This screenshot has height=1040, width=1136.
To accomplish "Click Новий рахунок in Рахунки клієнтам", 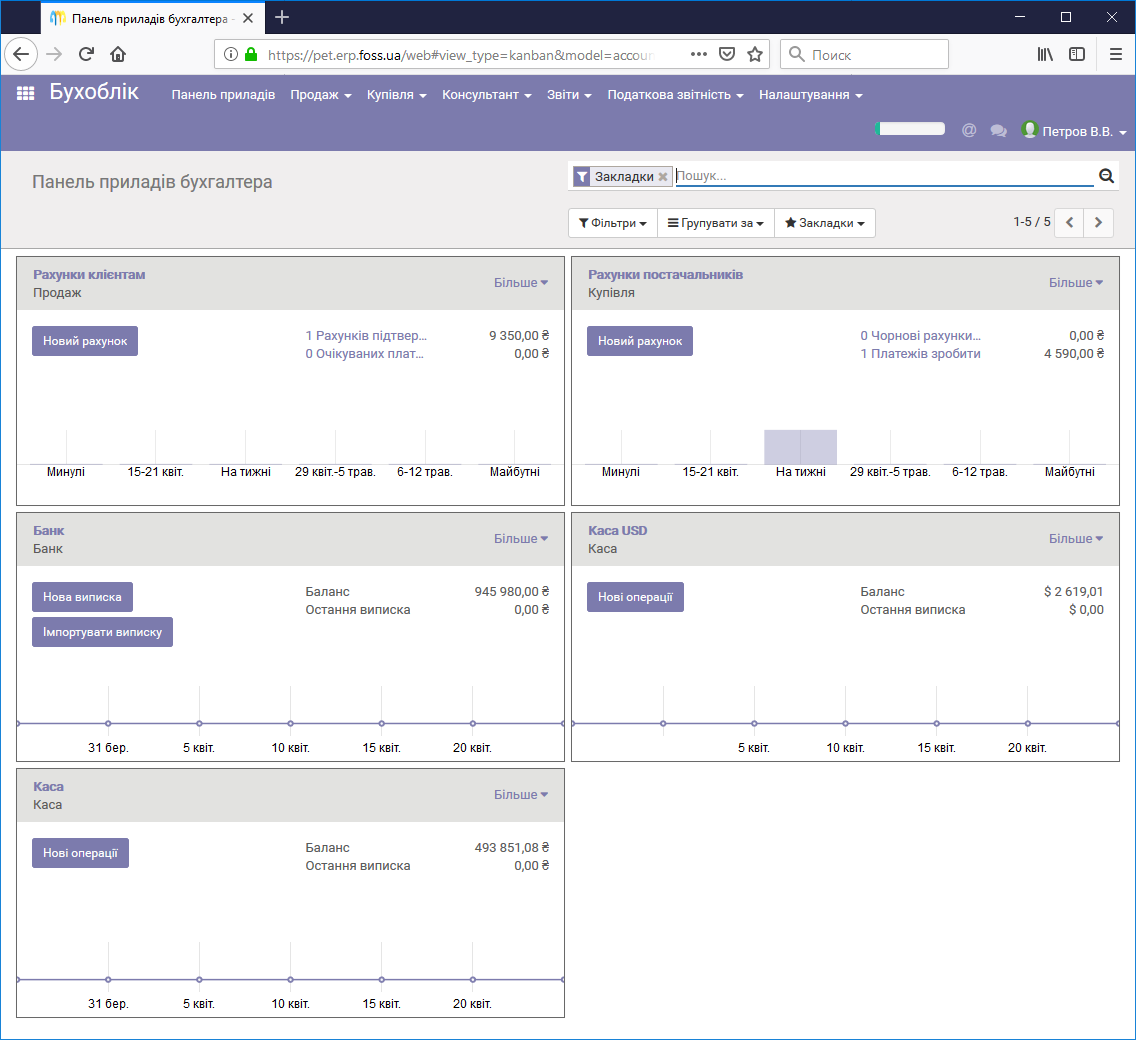I will pos(85,341).
